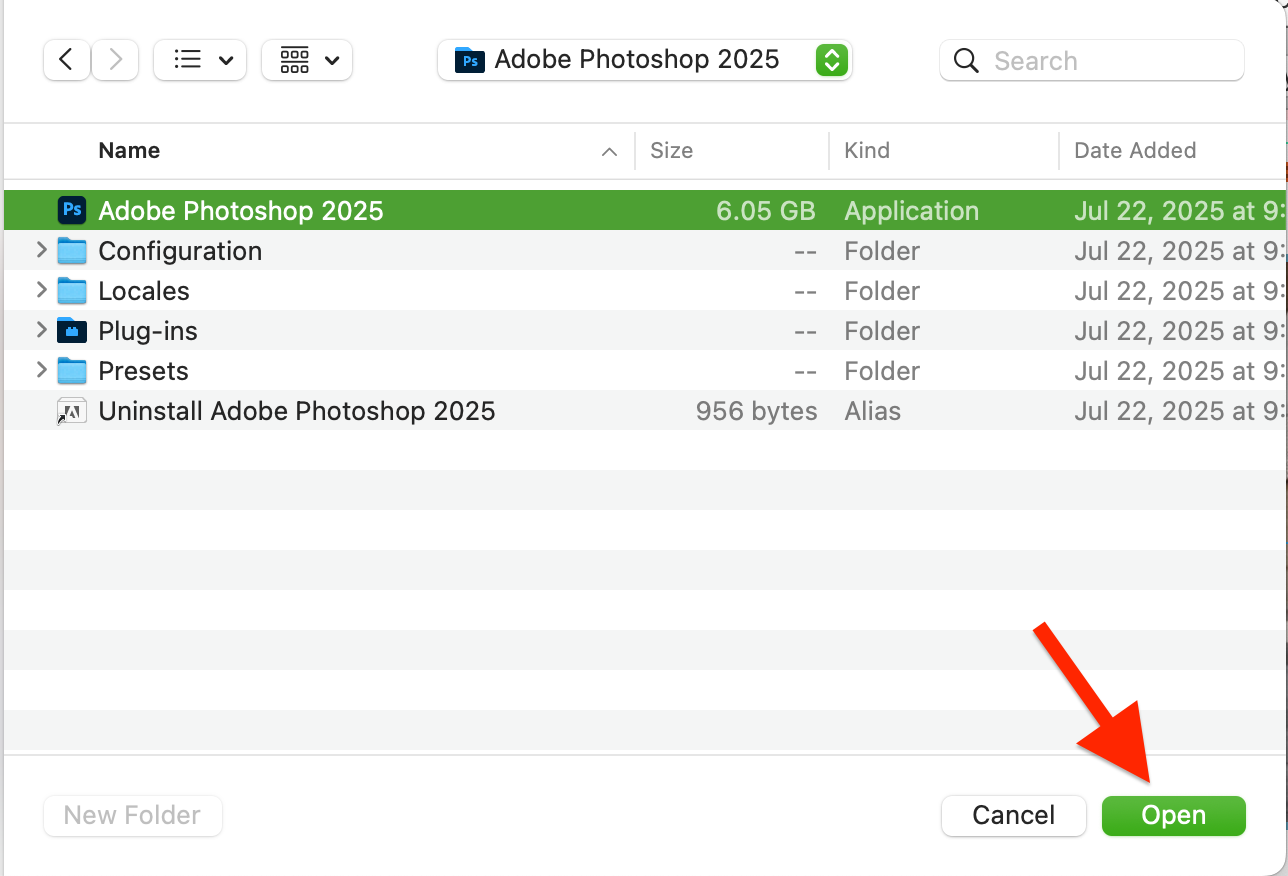Sort by the Date Added column header
1288x876 pixels.
pos(1135,151)
